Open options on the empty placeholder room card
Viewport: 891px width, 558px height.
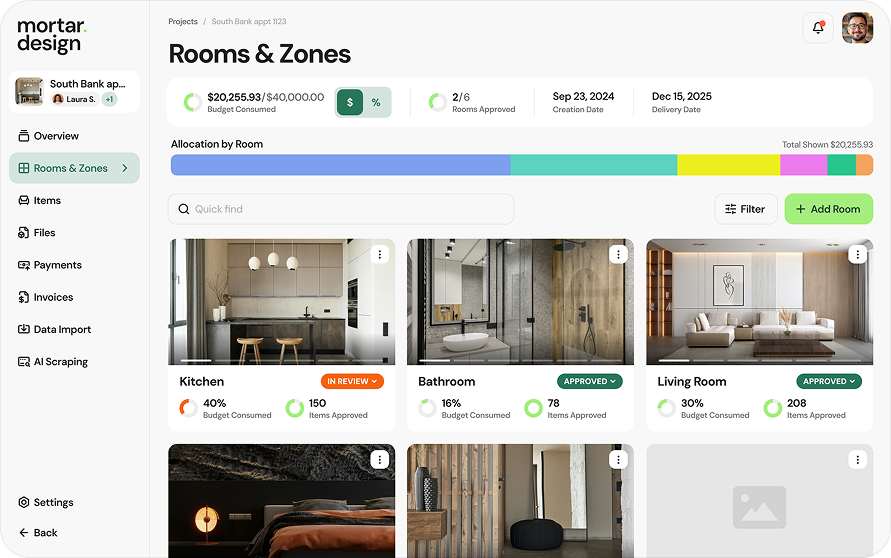pos(857,459)
